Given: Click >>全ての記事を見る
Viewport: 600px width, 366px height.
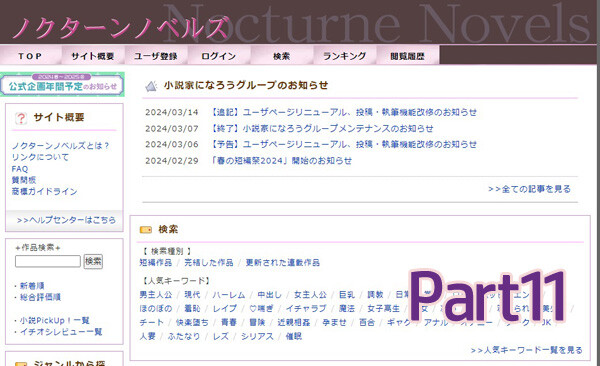Looking at the screenshot, I should [x=529, y=189].
